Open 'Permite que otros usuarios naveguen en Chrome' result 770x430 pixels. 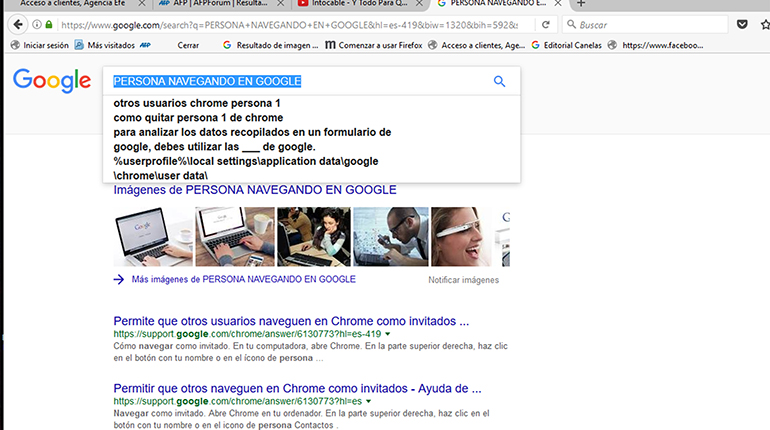(291, 321)
